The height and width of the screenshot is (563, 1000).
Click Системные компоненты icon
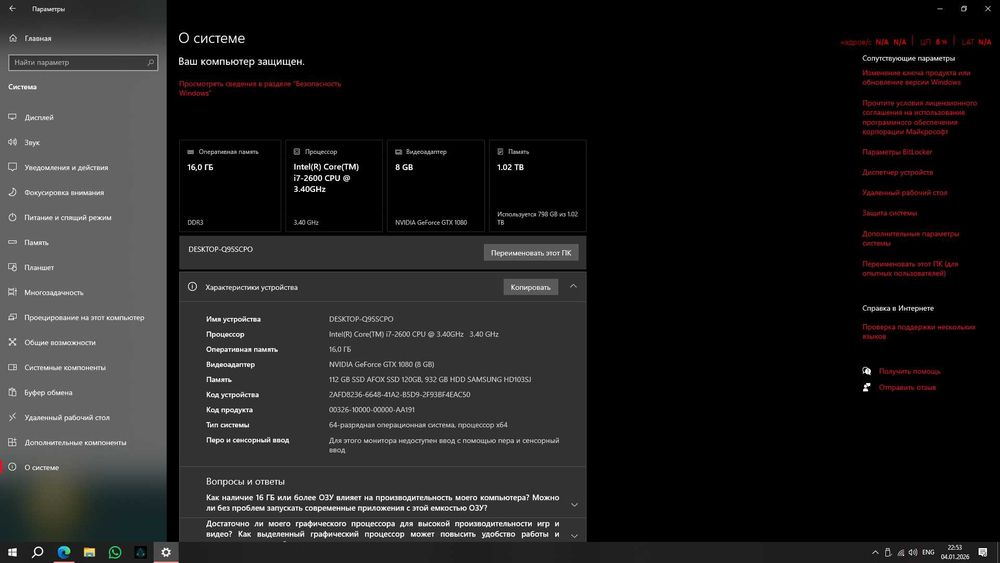(x=12, y=367)
